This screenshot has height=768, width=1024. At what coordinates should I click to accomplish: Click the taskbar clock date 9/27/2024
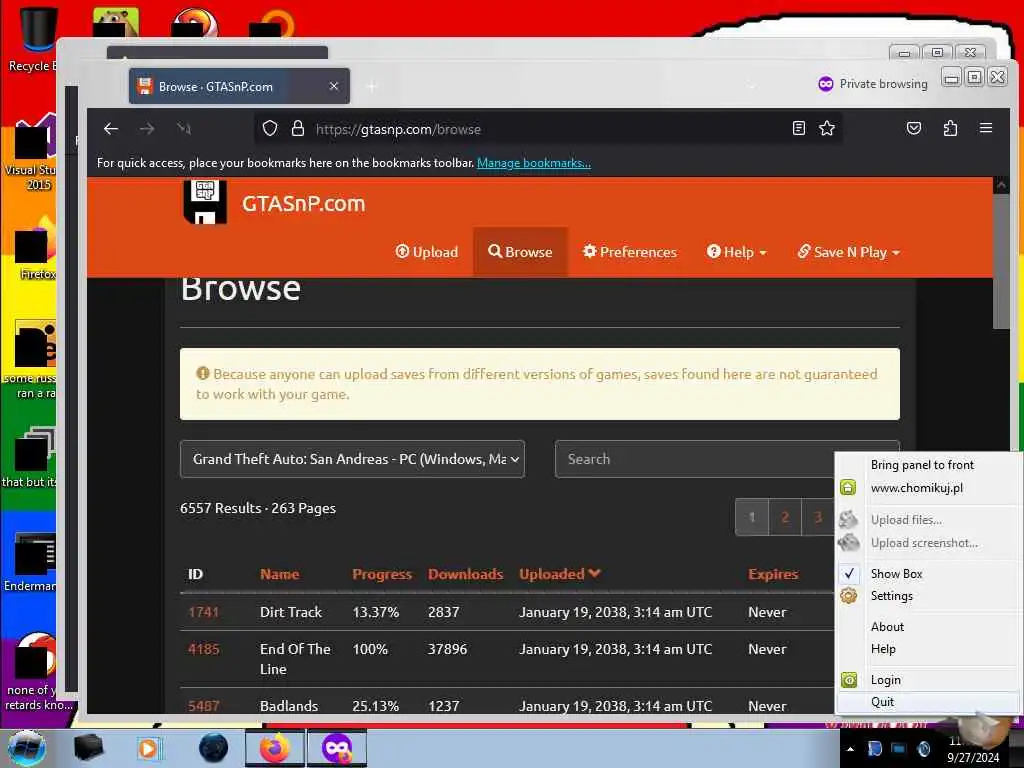pos(973,758)
